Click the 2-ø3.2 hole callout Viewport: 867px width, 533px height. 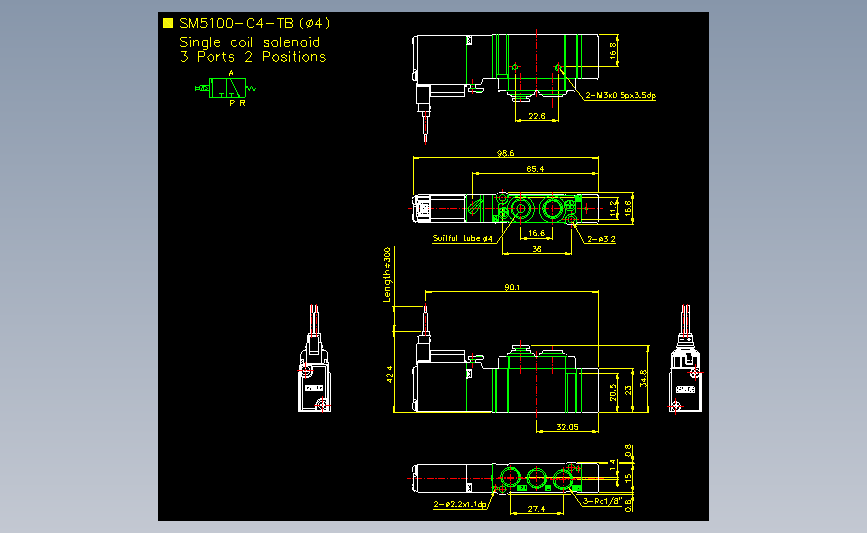pos(601,239)
